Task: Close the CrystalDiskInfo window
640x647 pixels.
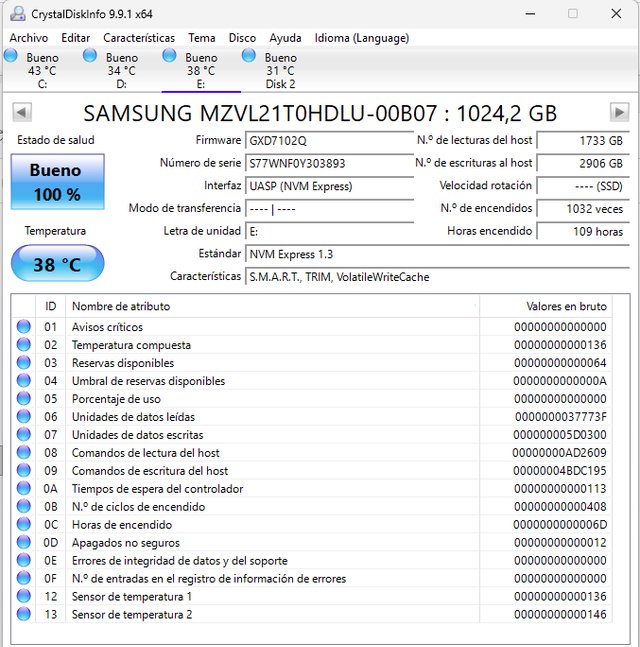Action: [616, 14]
